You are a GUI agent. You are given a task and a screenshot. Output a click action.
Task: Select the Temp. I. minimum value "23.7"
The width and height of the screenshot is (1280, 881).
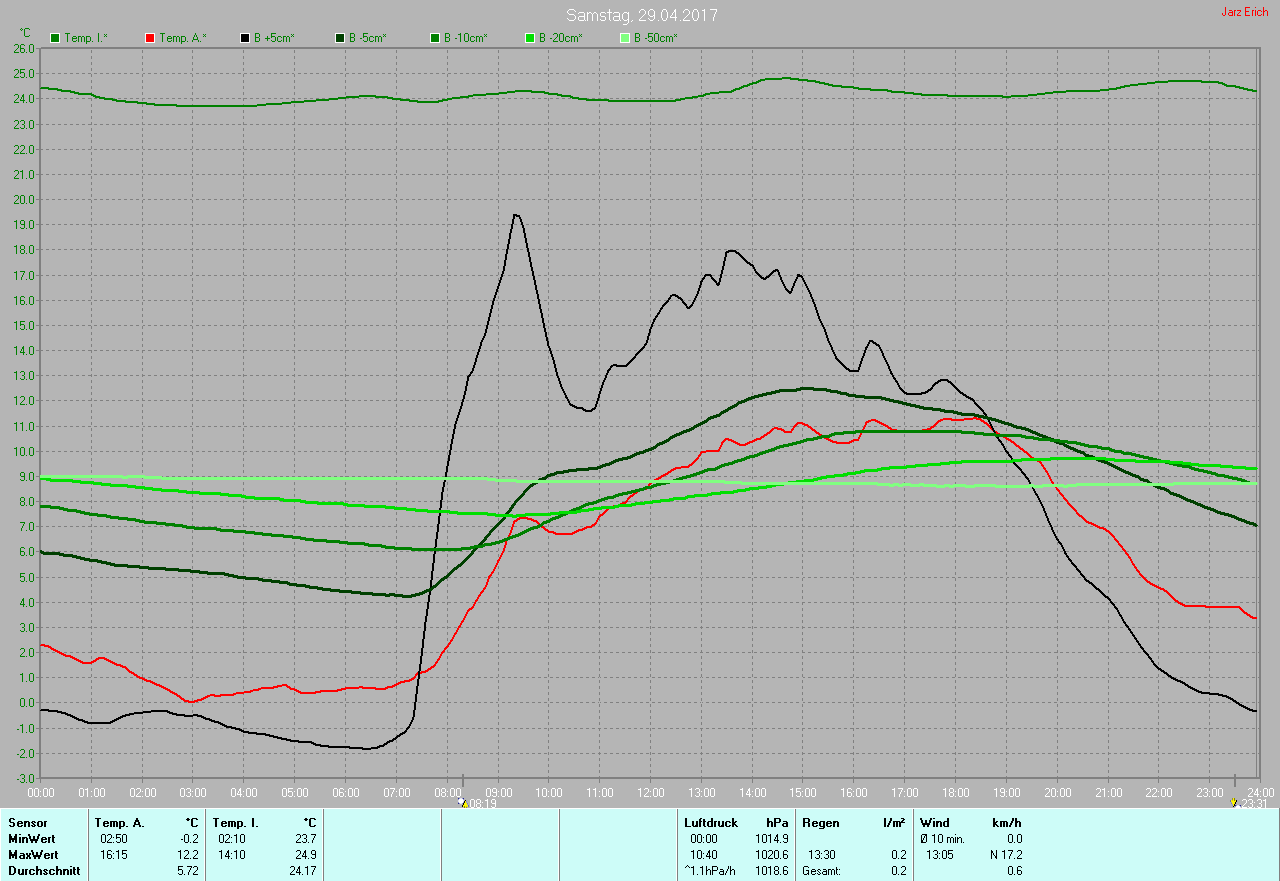pos(305,839)
